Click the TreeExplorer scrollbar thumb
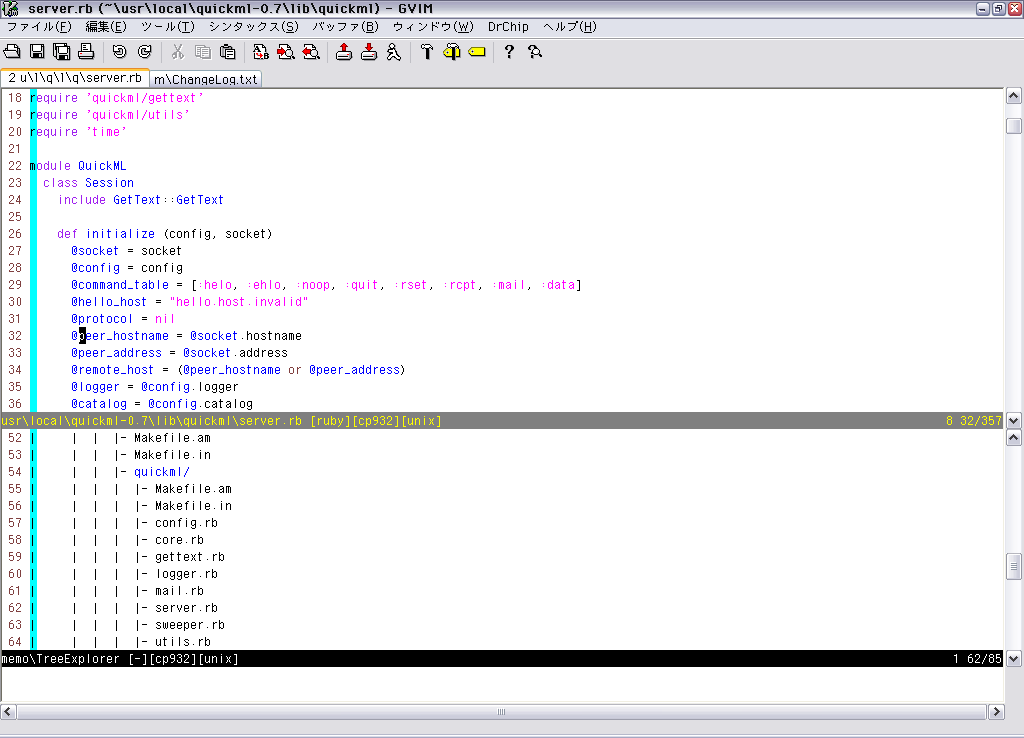Viewport: 1024px width, 738px height. point(1014,566)
